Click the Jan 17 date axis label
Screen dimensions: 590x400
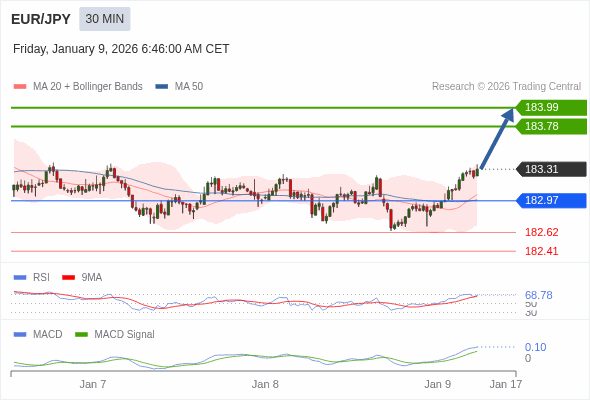(505, 384)
